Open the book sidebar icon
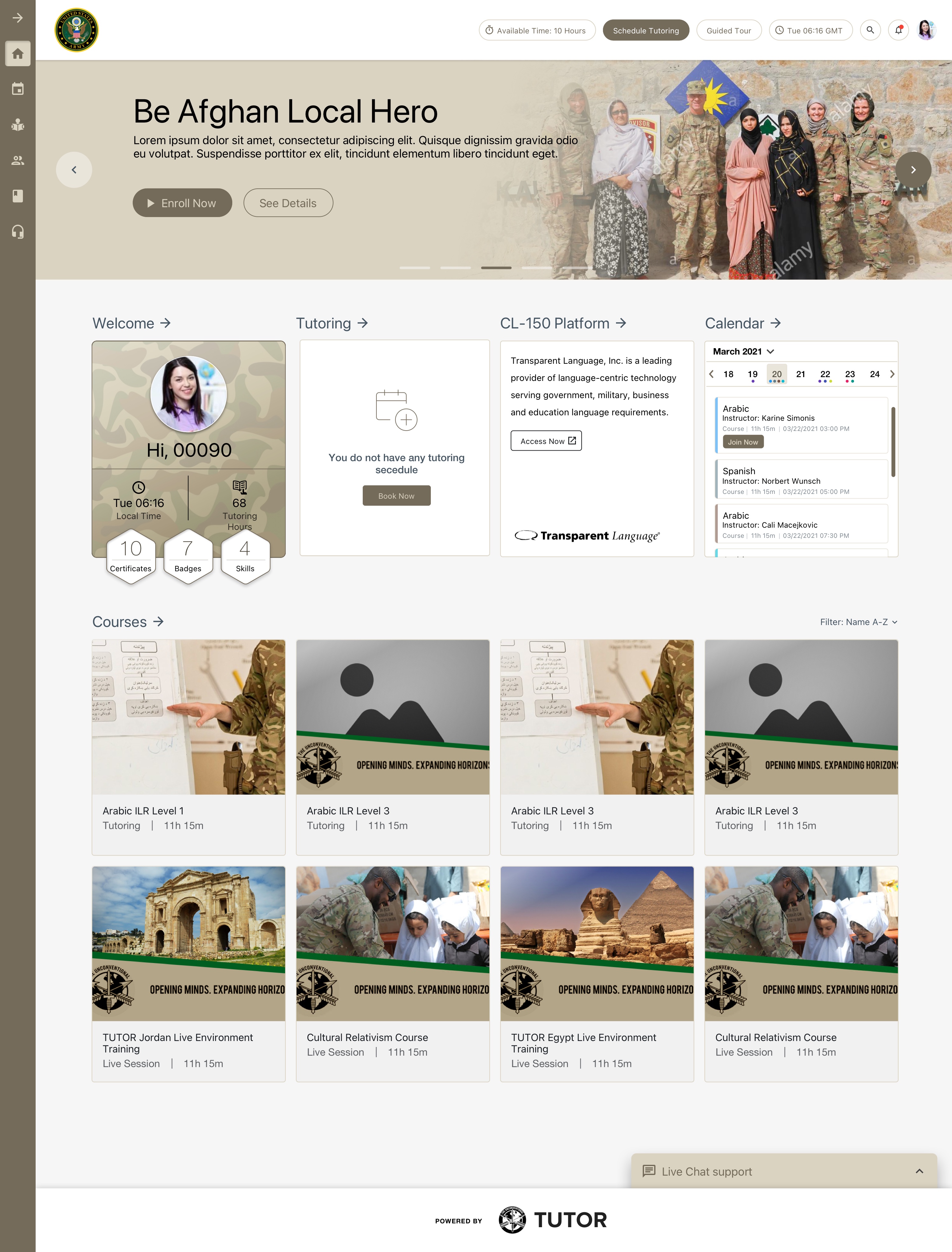Viewport: 952px width, 1252px height. pos(17,196)
